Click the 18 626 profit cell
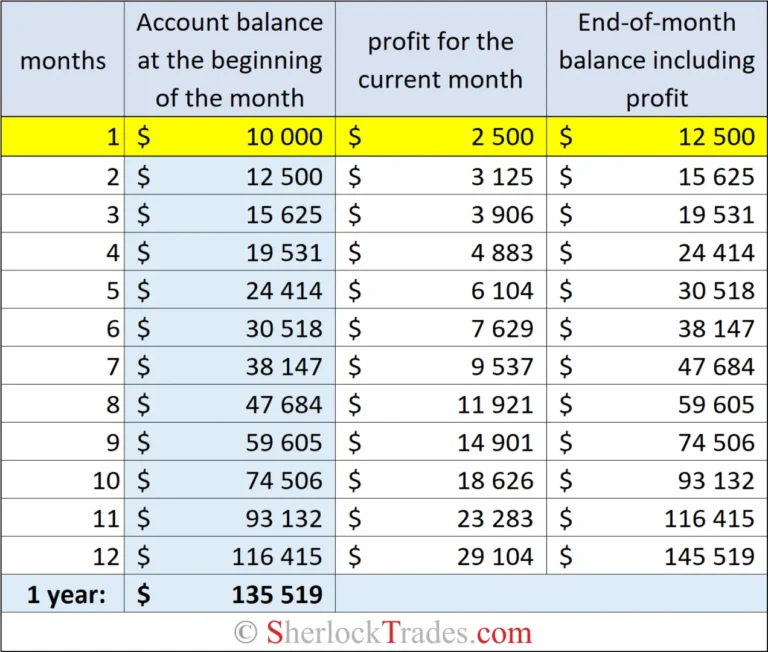The image size is (768, 652). pos(440,481)
